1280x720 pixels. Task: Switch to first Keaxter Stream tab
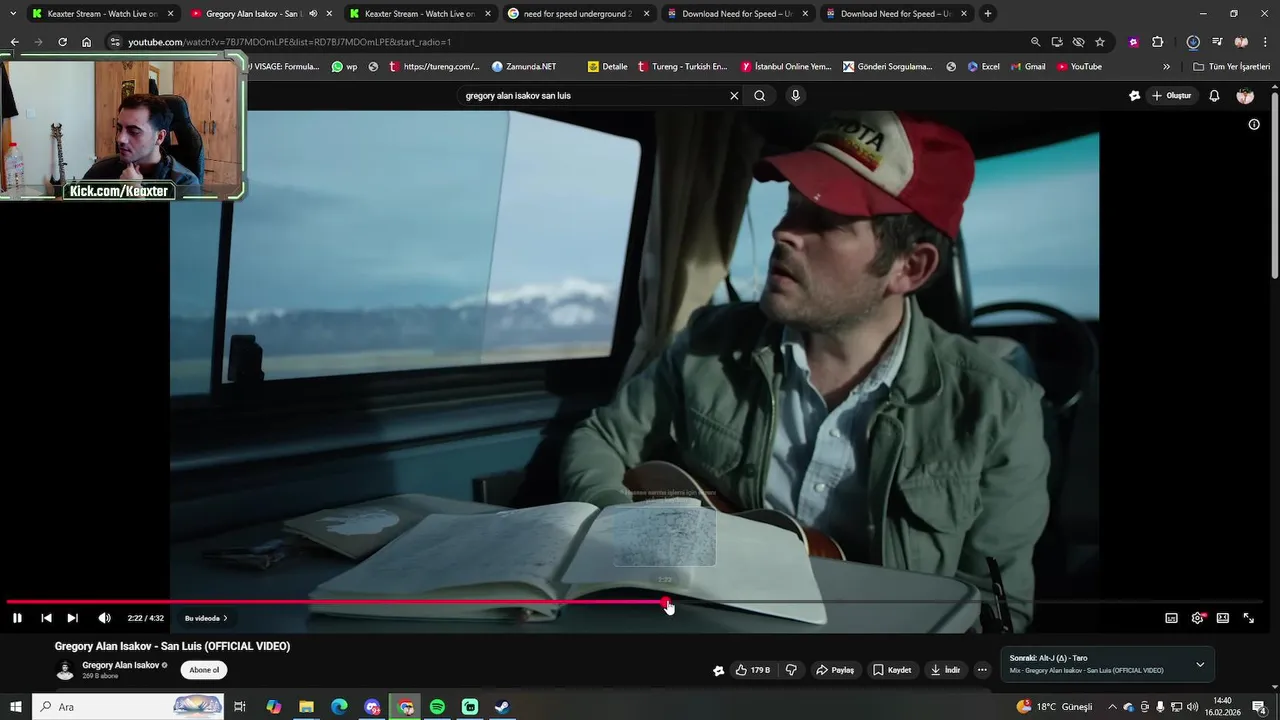pyautogui.click(x=102, y=14)
